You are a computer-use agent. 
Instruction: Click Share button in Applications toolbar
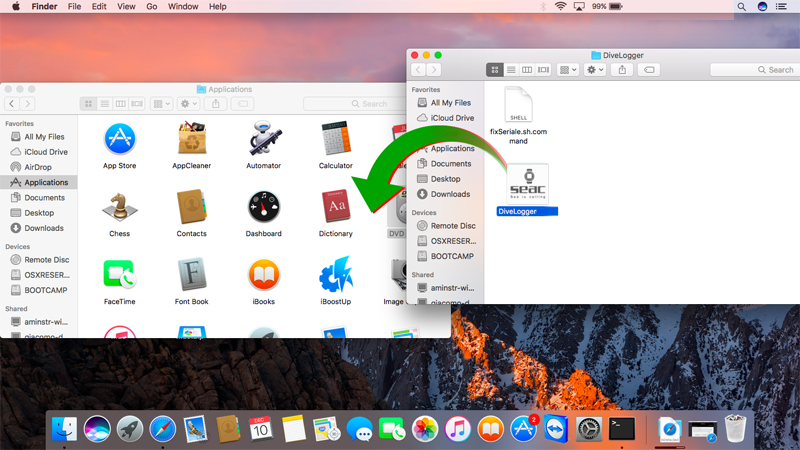click(x=216, y=104)
